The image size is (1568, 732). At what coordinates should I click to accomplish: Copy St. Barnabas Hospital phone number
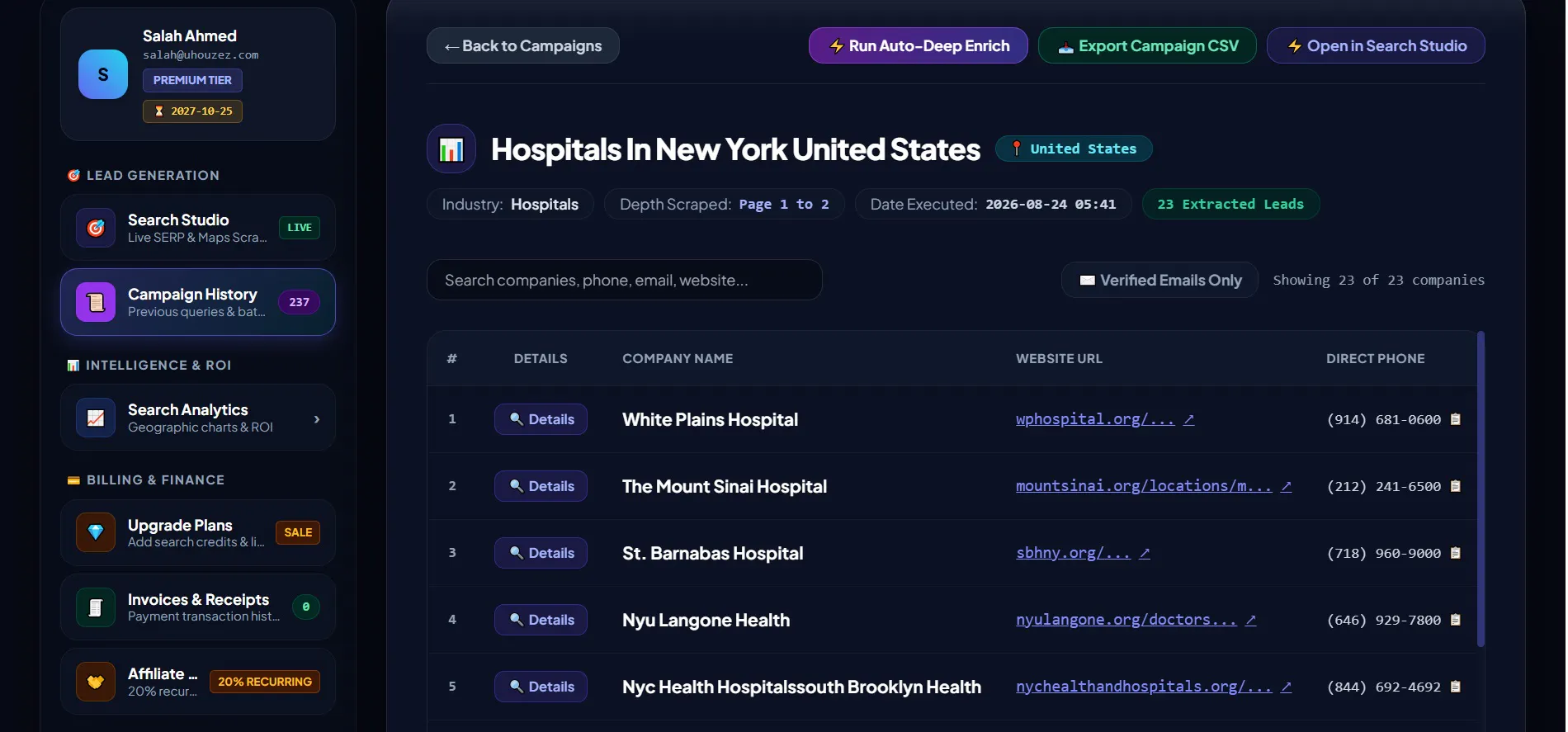point(1456,553)
